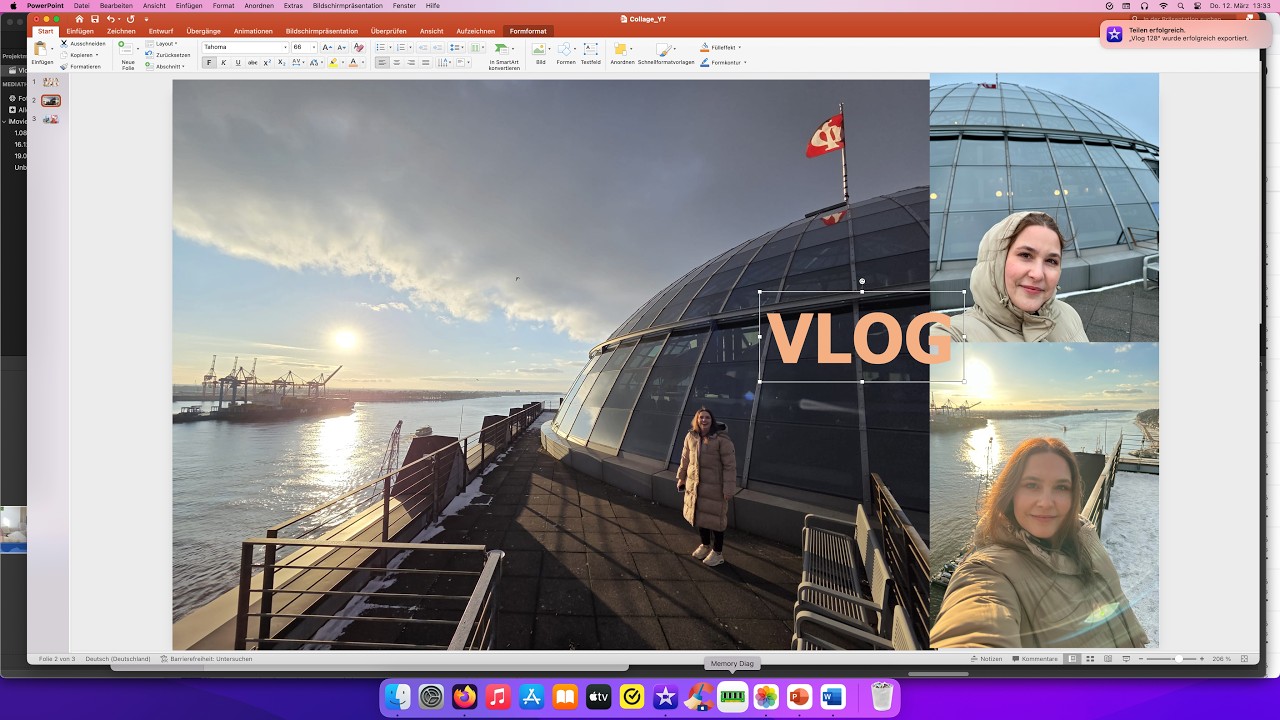Open numbered list dropdown

409,47
